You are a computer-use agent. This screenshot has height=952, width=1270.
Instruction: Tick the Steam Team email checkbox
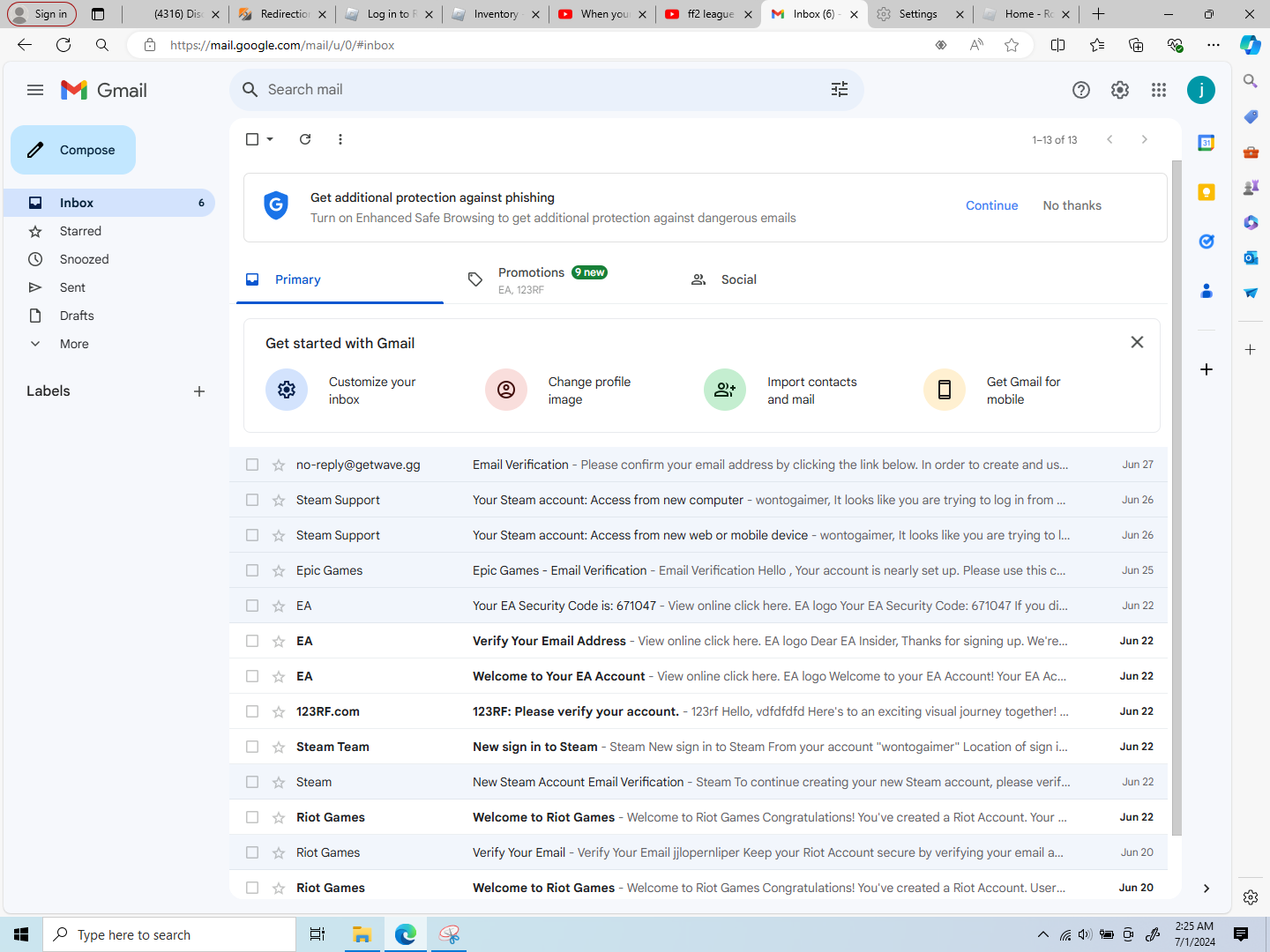252,747
